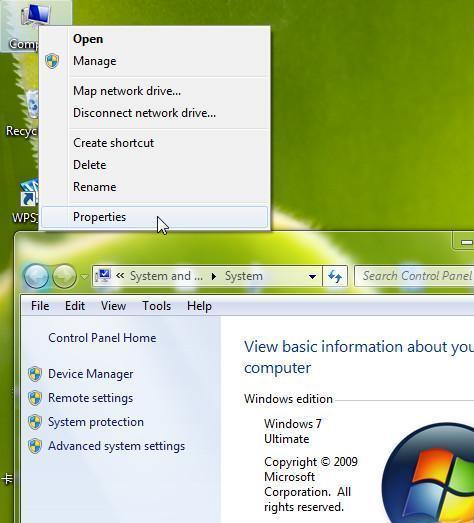The height and width of the screenshot is (523, 474).
Task: Focus the Search Control Panel box
Action: tap(414, 276)
